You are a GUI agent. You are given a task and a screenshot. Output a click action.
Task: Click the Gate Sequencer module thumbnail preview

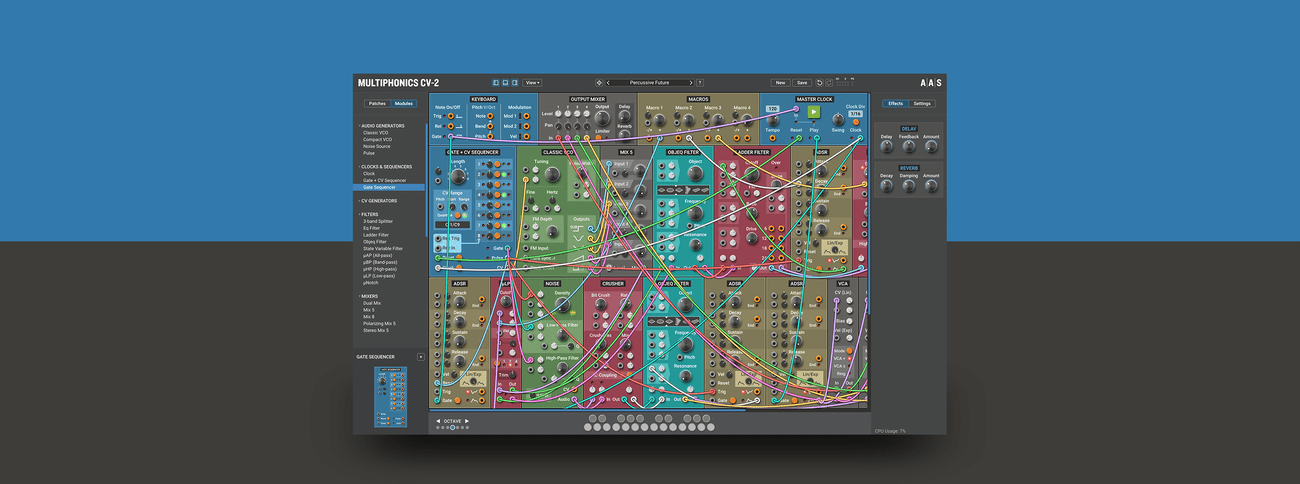[x=390, y=397]
